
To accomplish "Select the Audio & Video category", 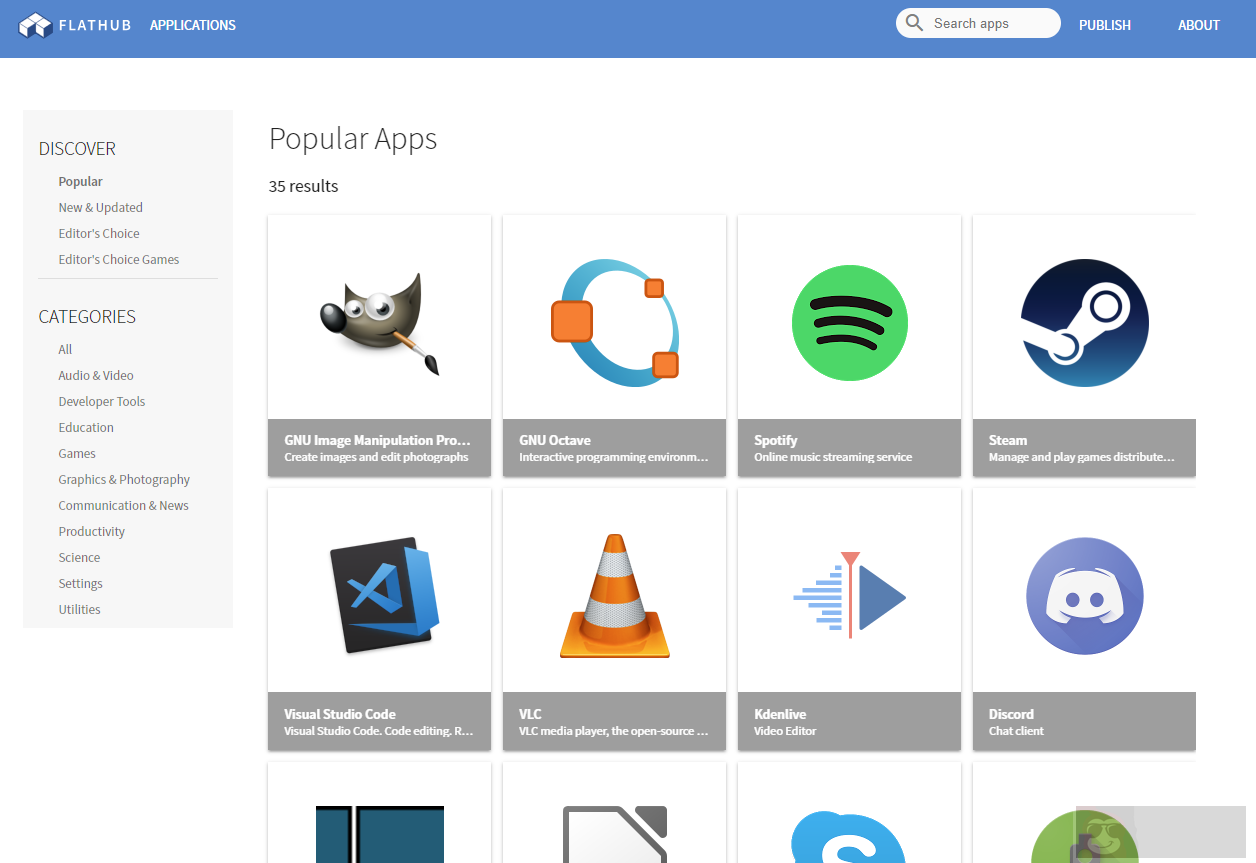I will [x=95, y=375].
